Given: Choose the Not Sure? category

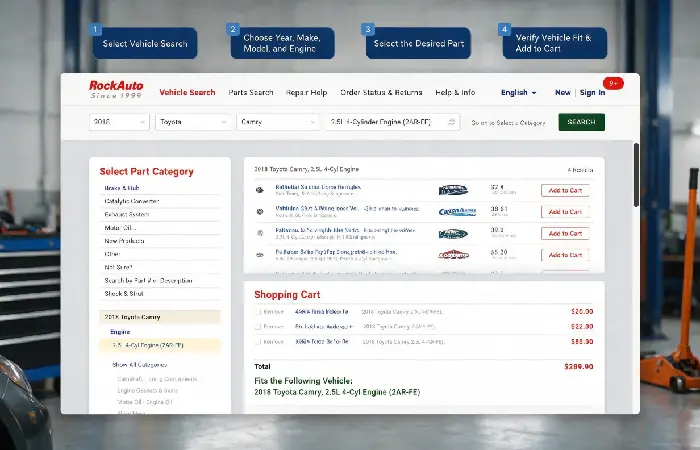Looking at the screenshot, I should click(x=118, y=267).
